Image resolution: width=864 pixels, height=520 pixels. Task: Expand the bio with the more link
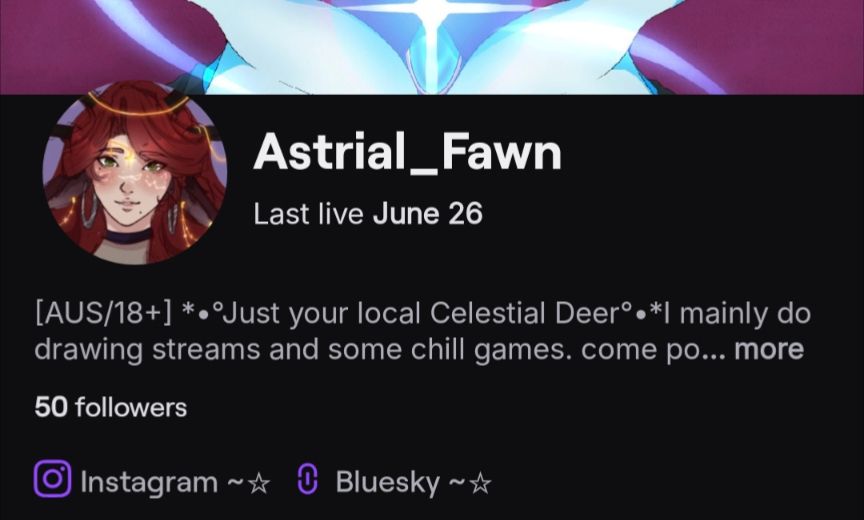coord(769,349)
